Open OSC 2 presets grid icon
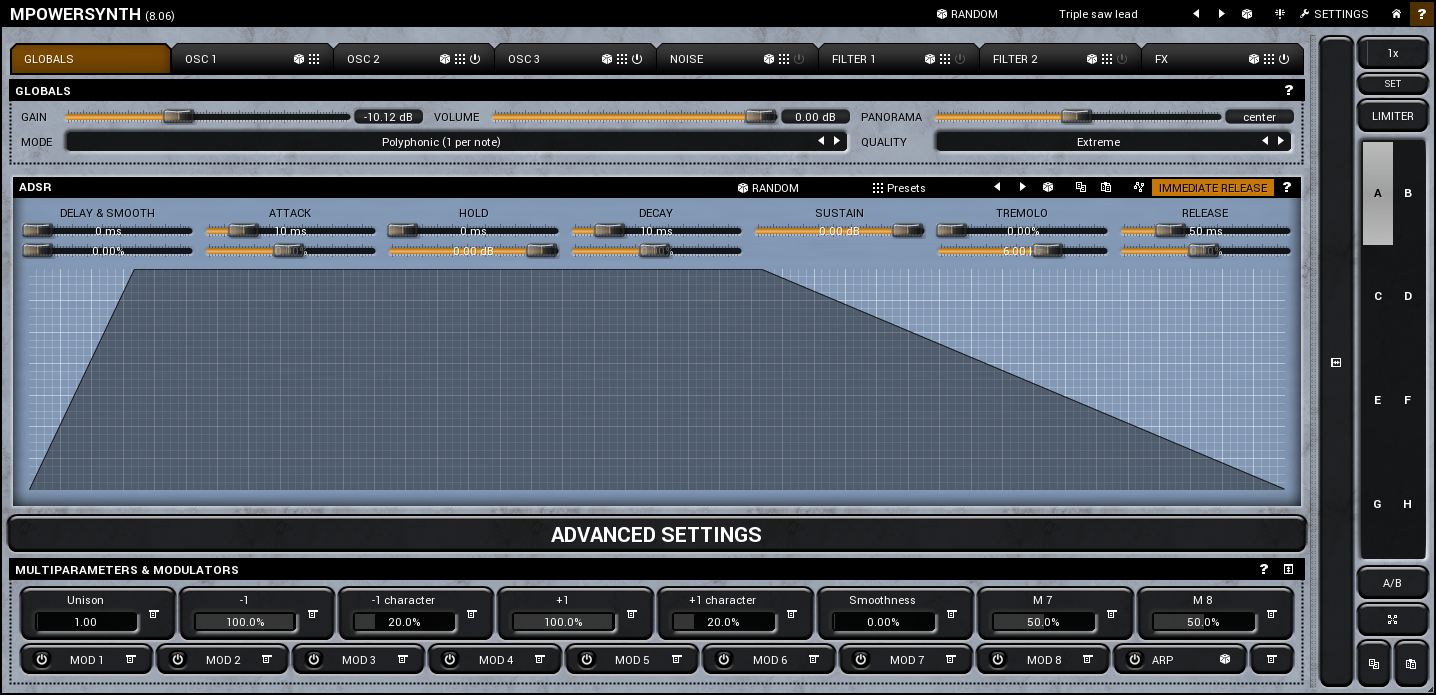 tap(460, 59)
